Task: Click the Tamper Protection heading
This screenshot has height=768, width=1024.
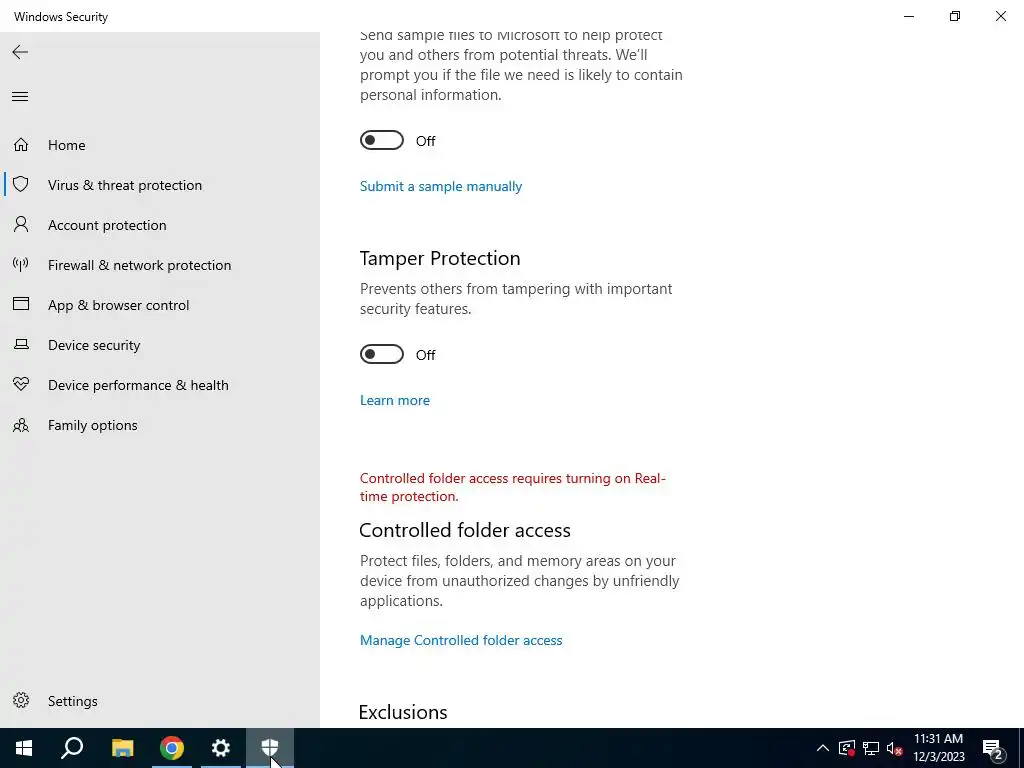Action: (x=440, y=258)
